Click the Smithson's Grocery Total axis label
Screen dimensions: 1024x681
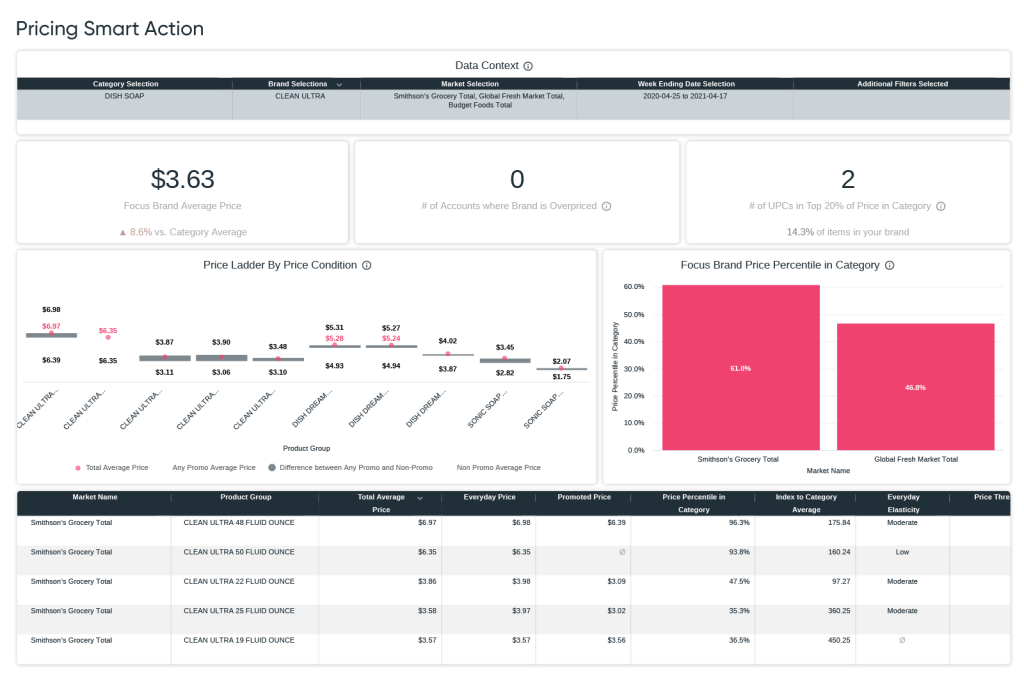click(738, 460)
